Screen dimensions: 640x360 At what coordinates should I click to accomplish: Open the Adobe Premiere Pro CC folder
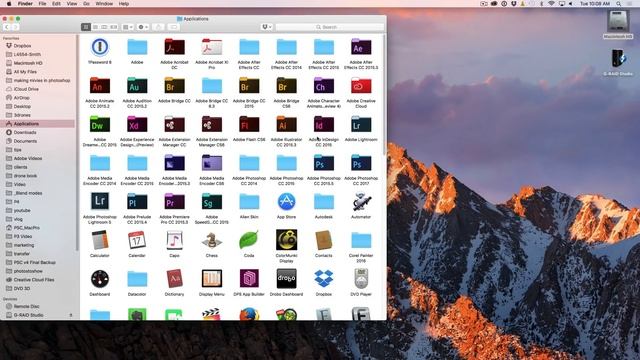click(x=174, y=202)
